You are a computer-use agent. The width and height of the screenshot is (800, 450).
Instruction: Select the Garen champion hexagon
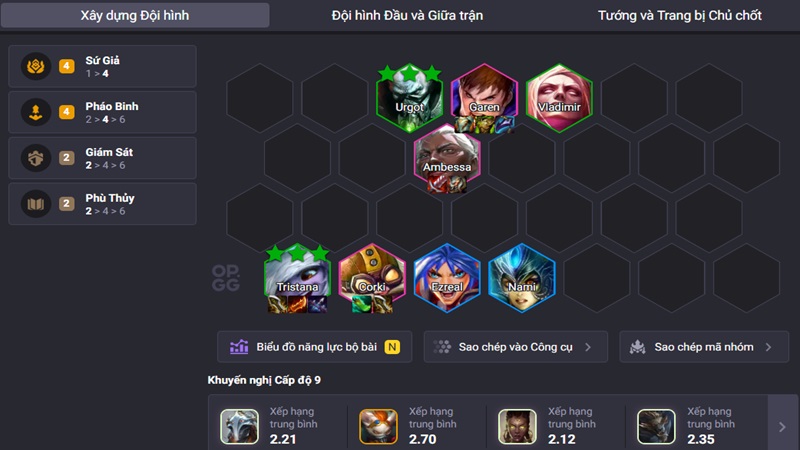pos(484,98)
